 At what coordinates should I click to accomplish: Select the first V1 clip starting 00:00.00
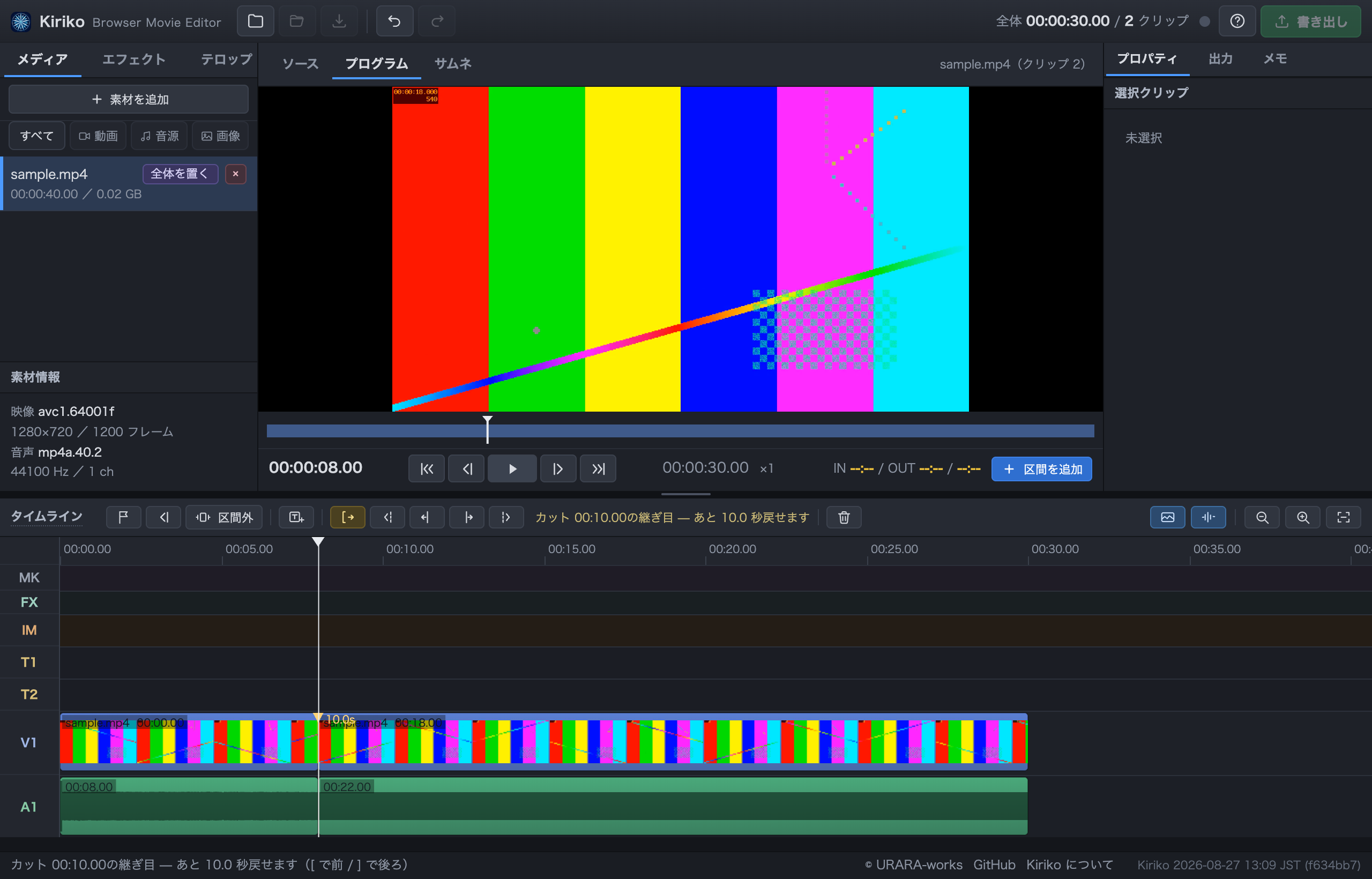[x=189, y=741]
